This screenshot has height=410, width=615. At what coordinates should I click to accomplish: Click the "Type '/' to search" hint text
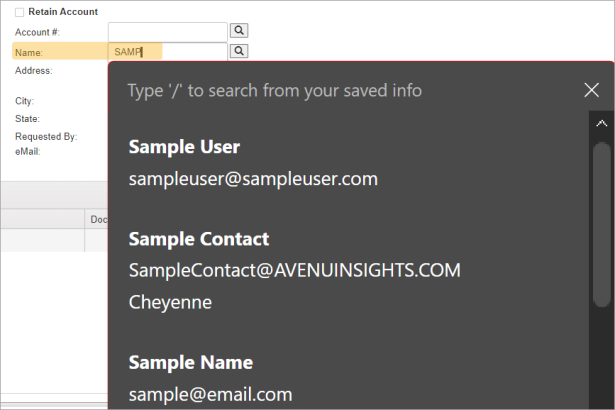click(274, 91)
